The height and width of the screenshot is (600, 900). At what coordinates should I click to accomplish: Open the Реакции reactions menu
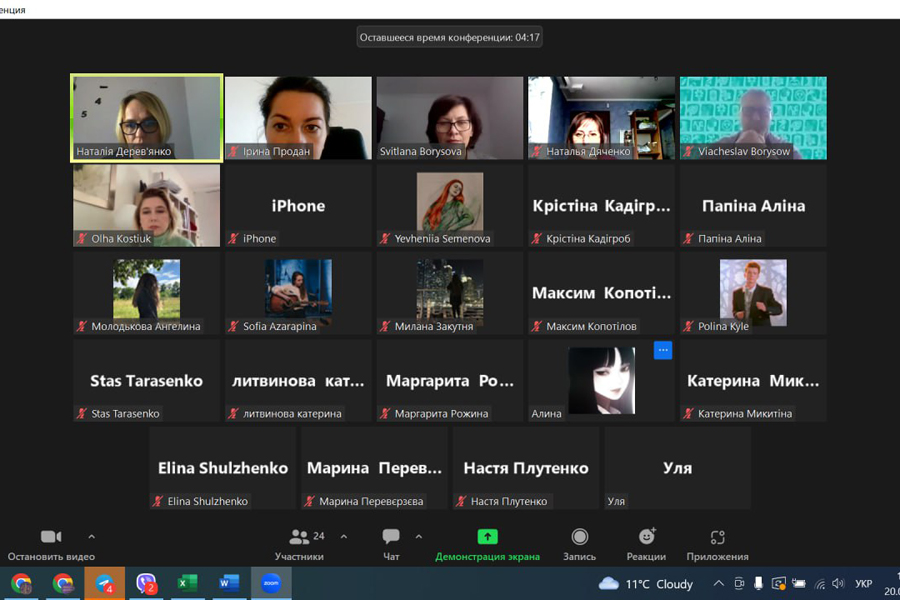click(x=646, y=538)
